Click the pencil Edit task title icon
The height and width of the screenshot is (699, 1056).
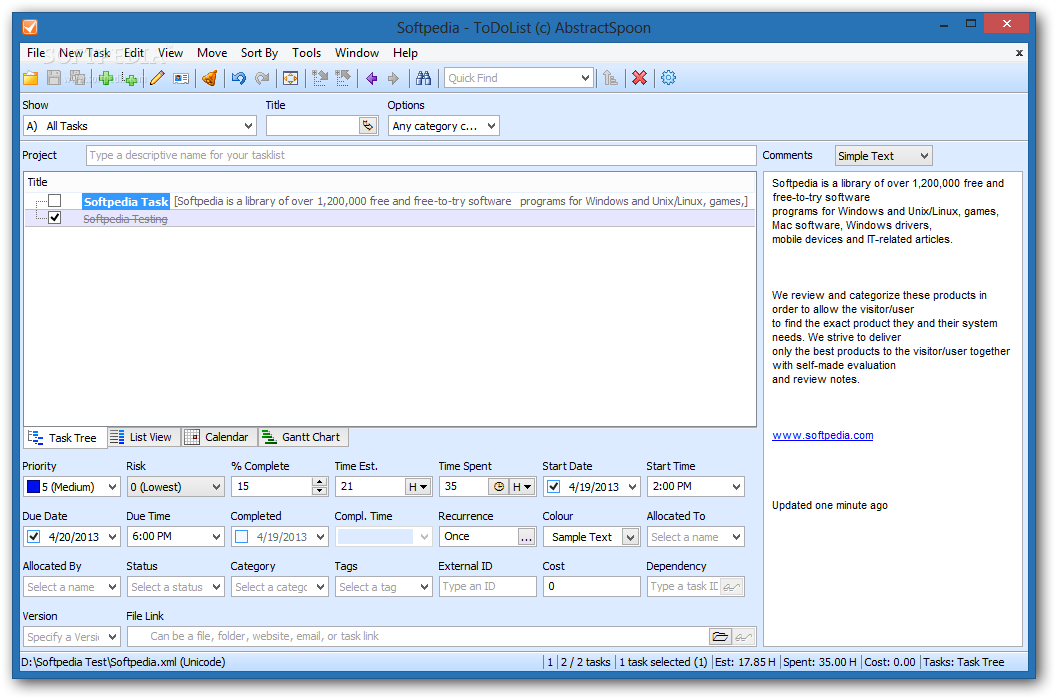click(157, 78)
